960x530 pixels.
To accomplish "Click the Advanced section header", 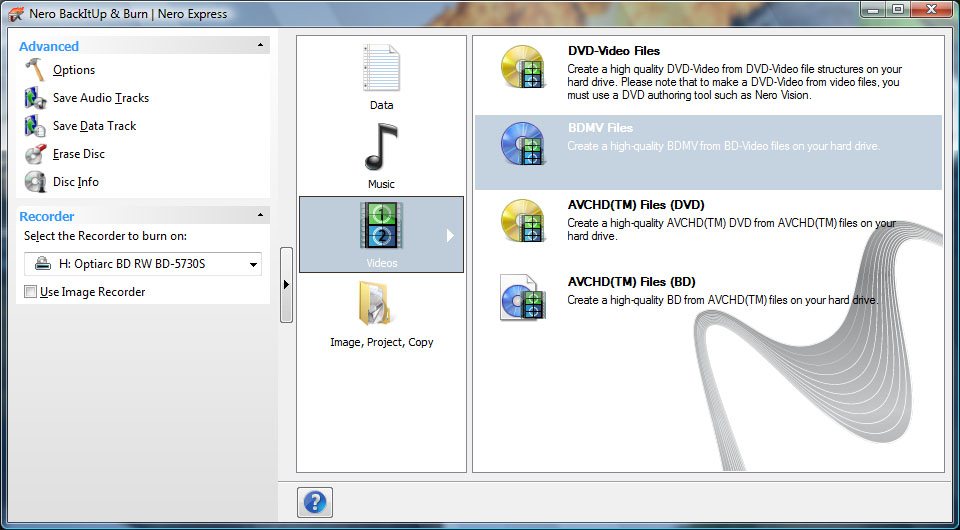I will (x=143, y=46).
